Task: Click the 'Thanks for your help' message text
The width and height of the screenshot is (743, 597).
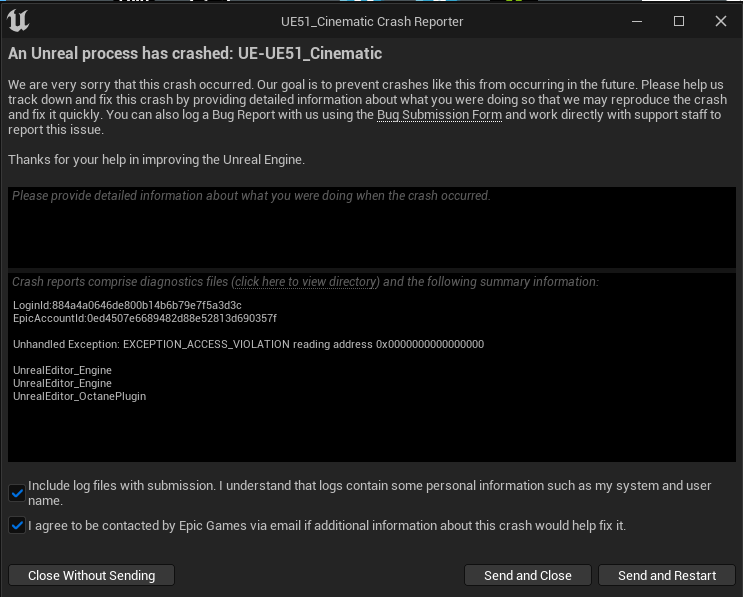Action: [x=156, y=160]
